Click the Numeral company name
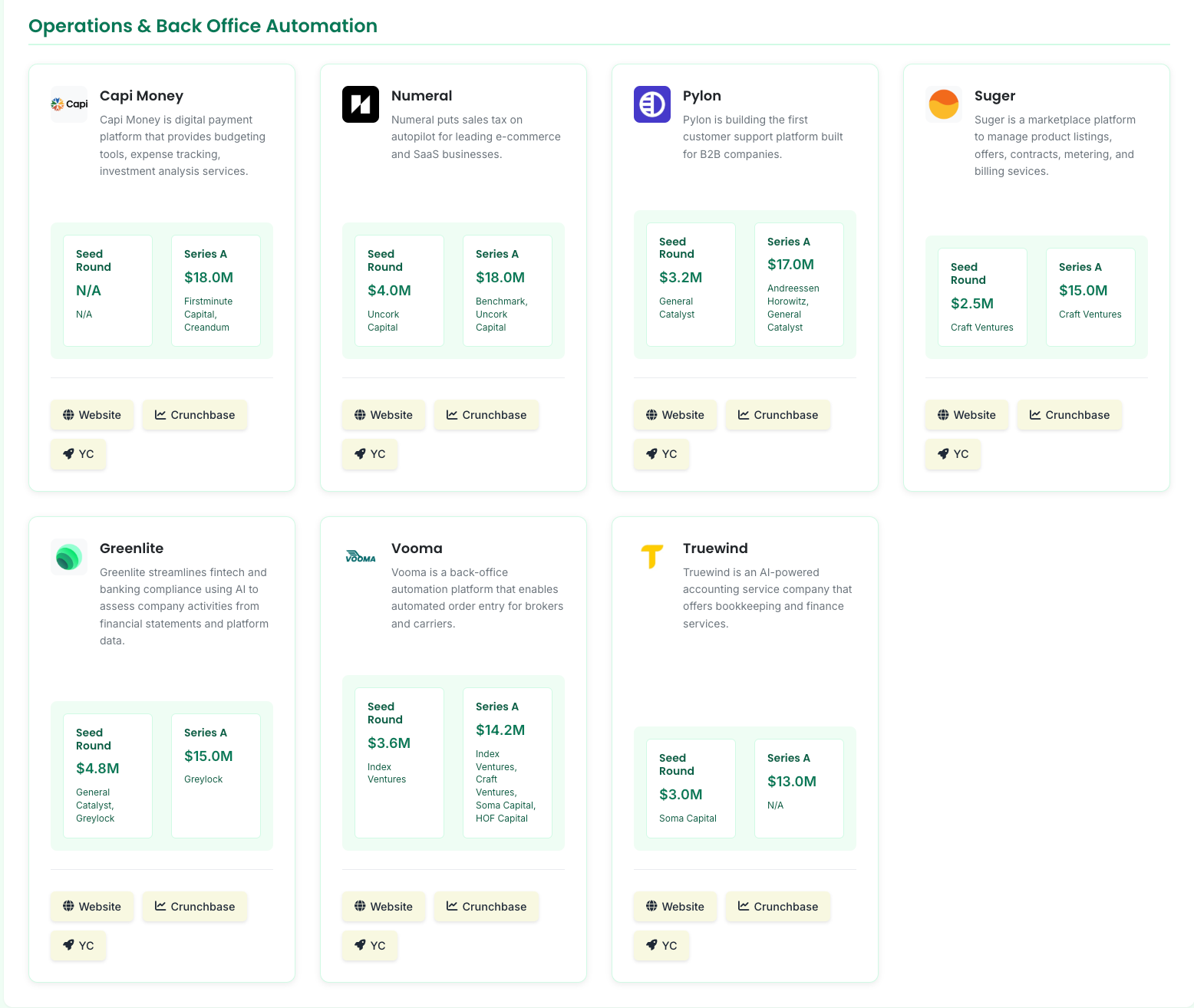The image size is (1194, 1008). 421,96
